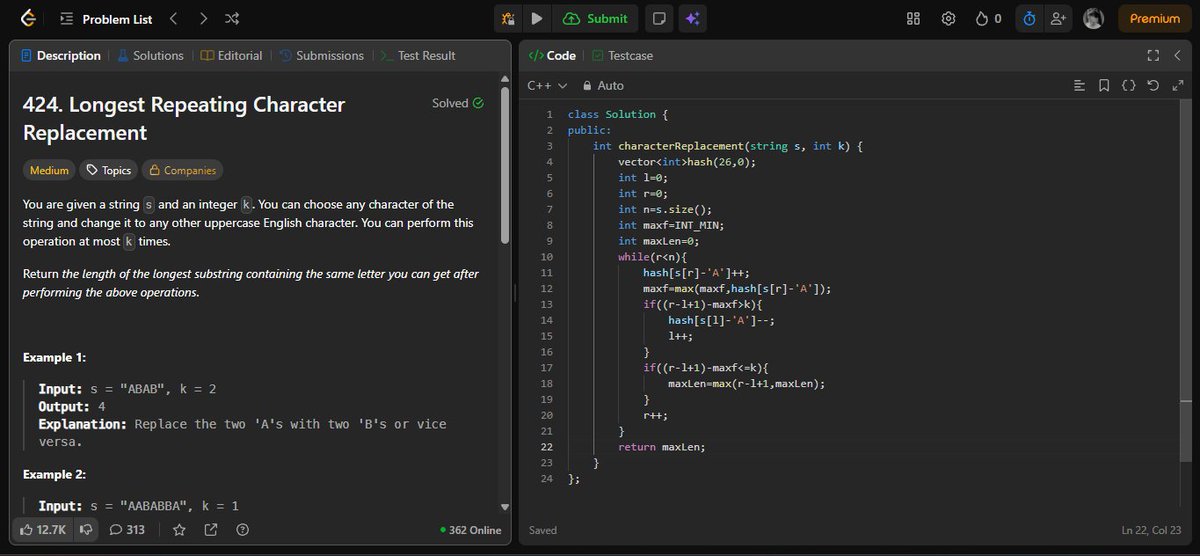1200x556 pixels.
Task: Click the editor bookmark icon
Action: [1104, 86]
